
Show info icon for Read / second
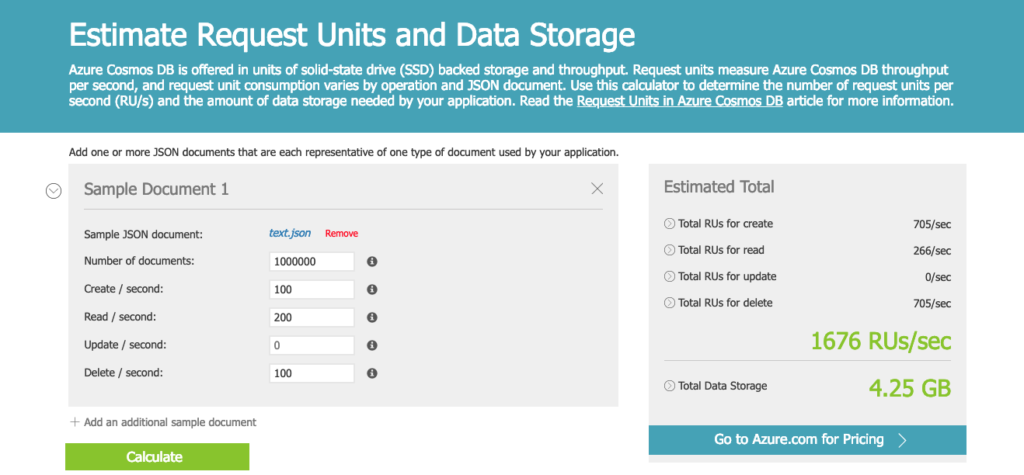[x=372, y=318]
